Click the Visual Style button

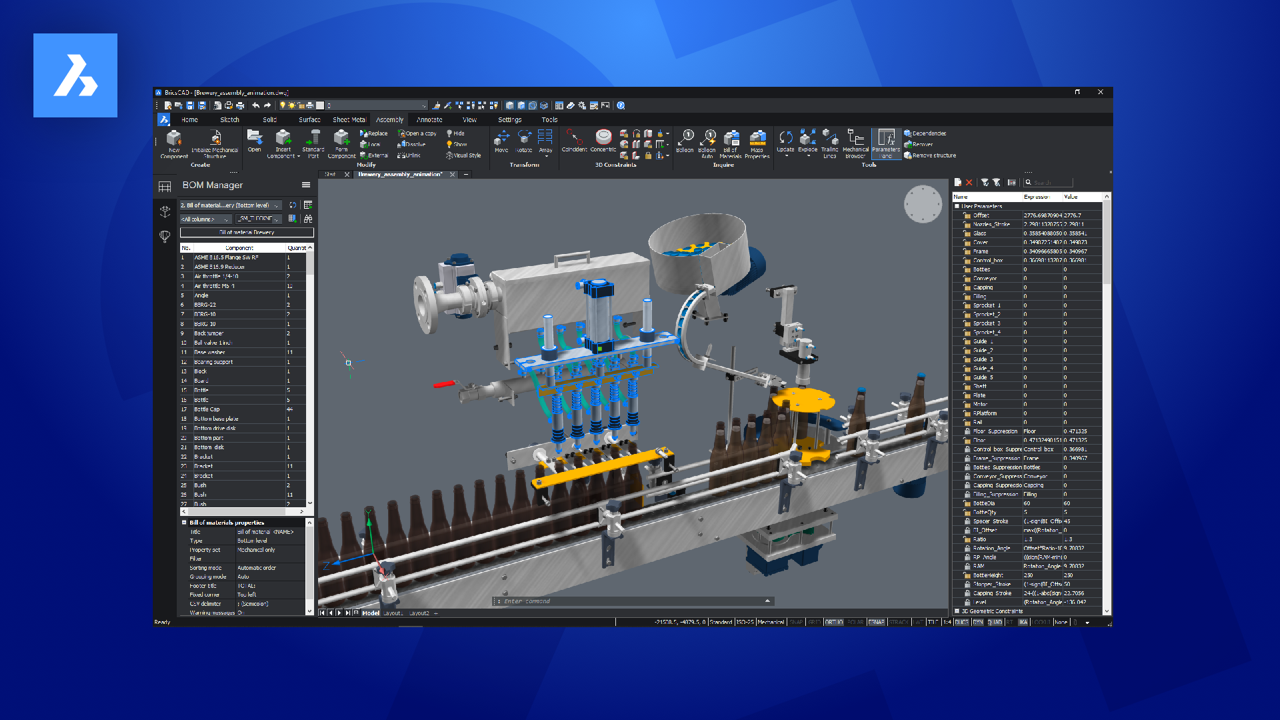(463, 155)
